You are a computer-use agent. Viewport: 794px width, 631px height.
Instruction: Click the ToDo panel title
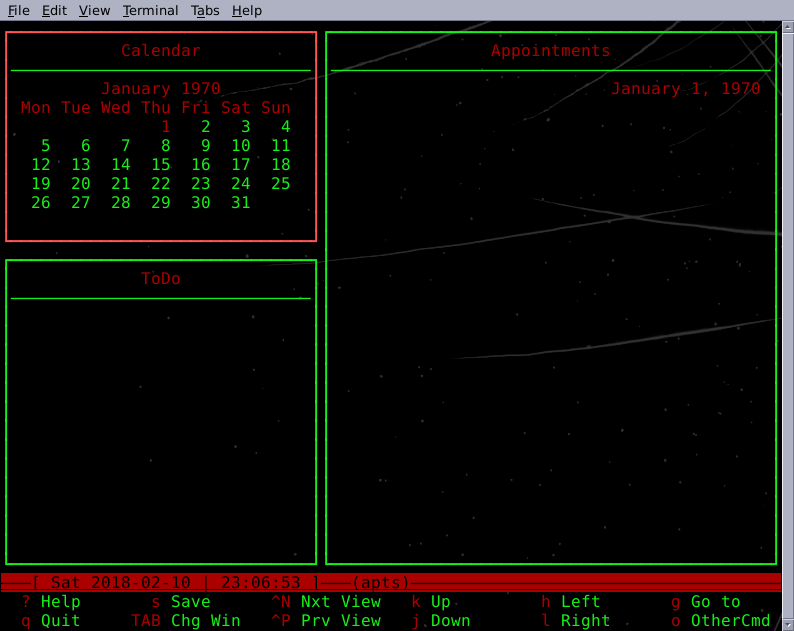tap(161, 279)
